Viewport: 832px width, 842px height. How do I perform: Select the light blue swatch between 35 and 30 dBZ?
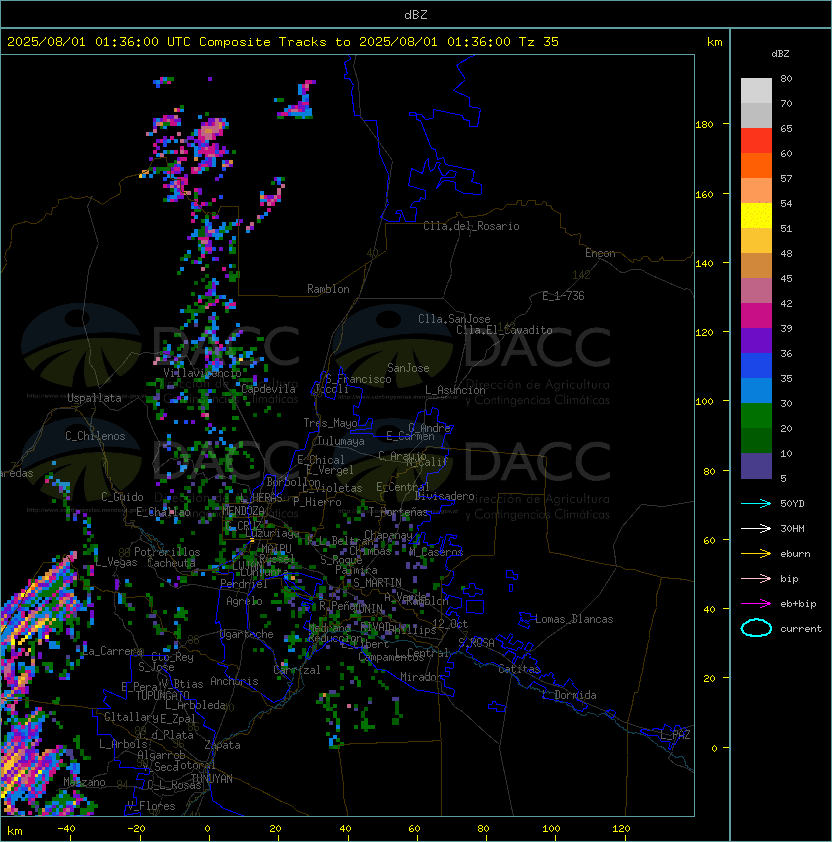point(756,390)
